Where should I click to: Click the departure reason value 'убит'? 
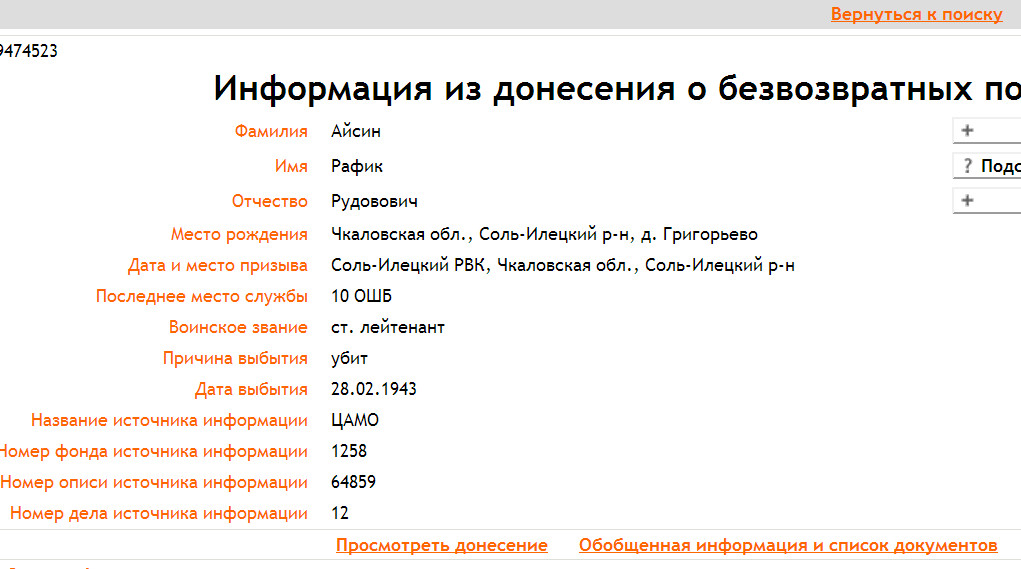click(350, 358)
